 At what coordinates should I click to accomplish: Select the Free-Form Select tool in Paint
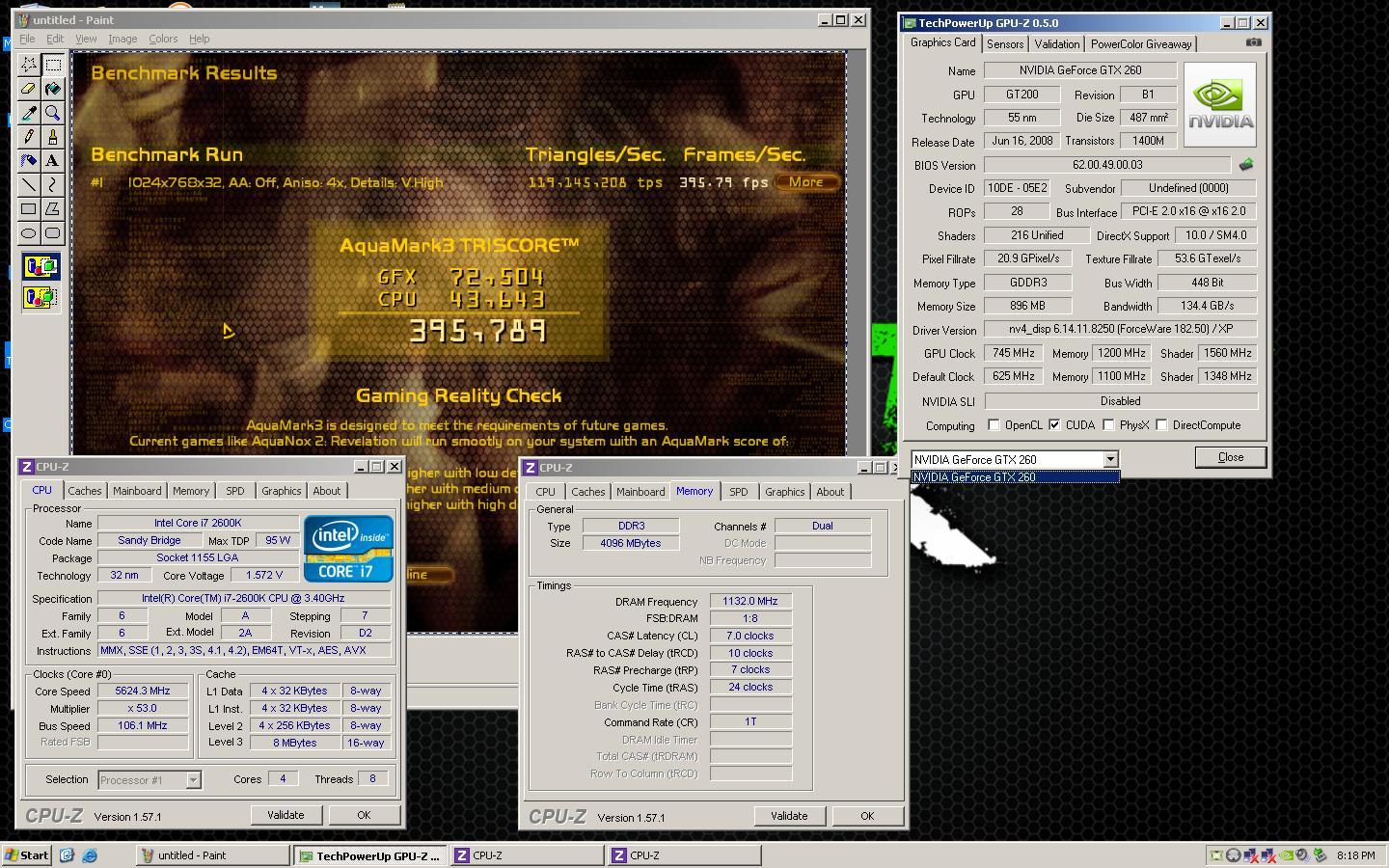(29, 65)
